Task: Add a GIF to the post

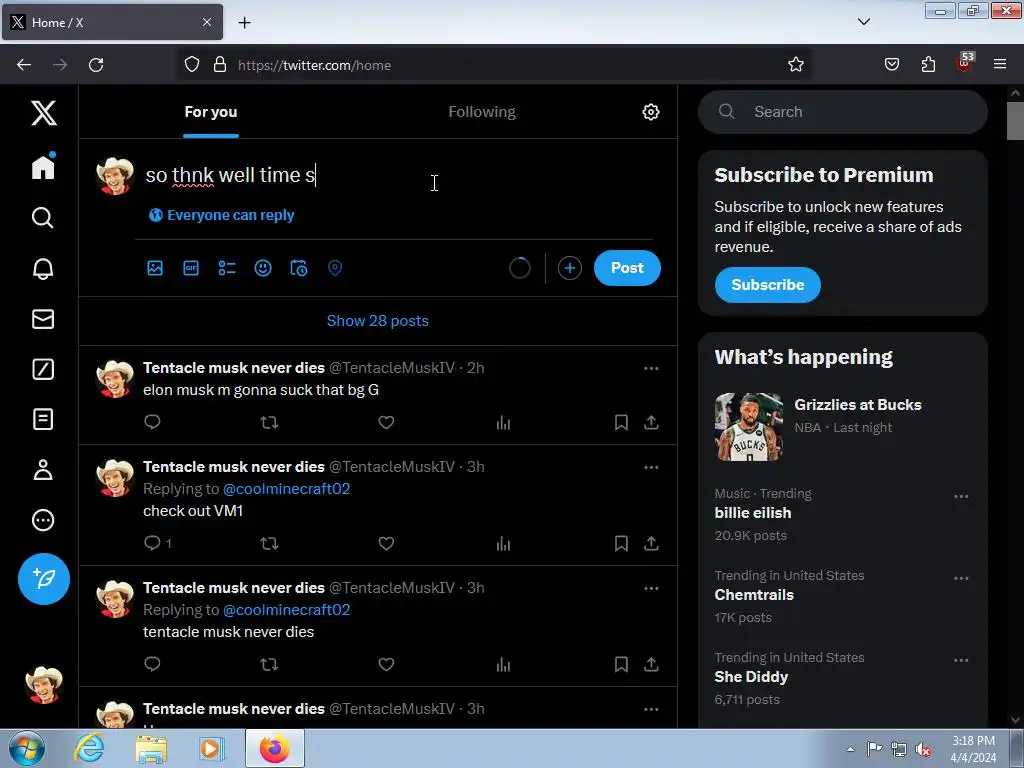Action: coord(191,268)
